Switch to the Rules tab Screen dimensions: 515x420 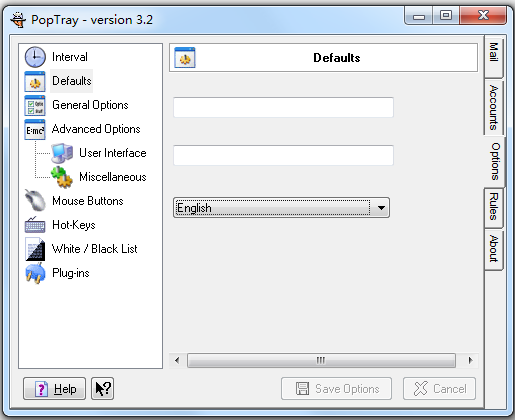494,207
